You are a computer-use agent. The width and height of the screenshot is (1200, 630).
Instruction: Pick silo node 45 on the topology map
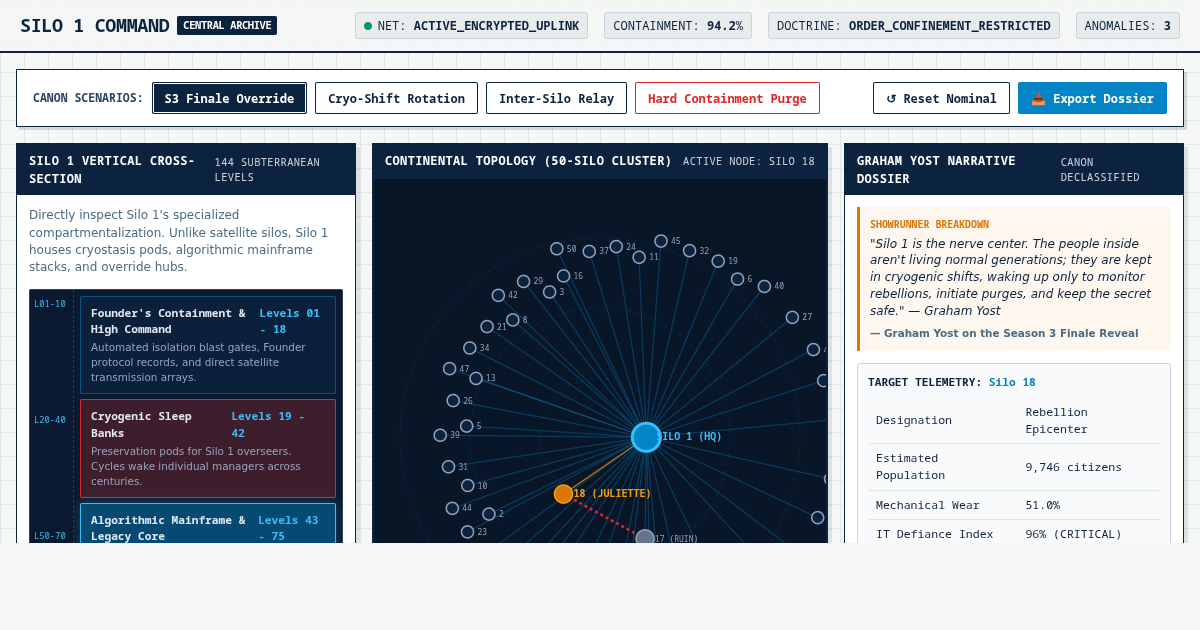click(661, 241)
